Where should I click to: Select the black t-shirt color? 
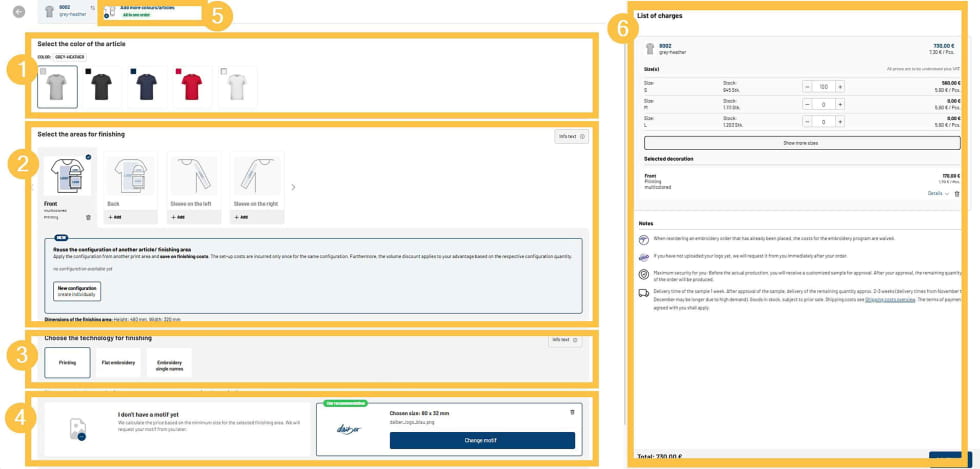[x=101, y=87]
